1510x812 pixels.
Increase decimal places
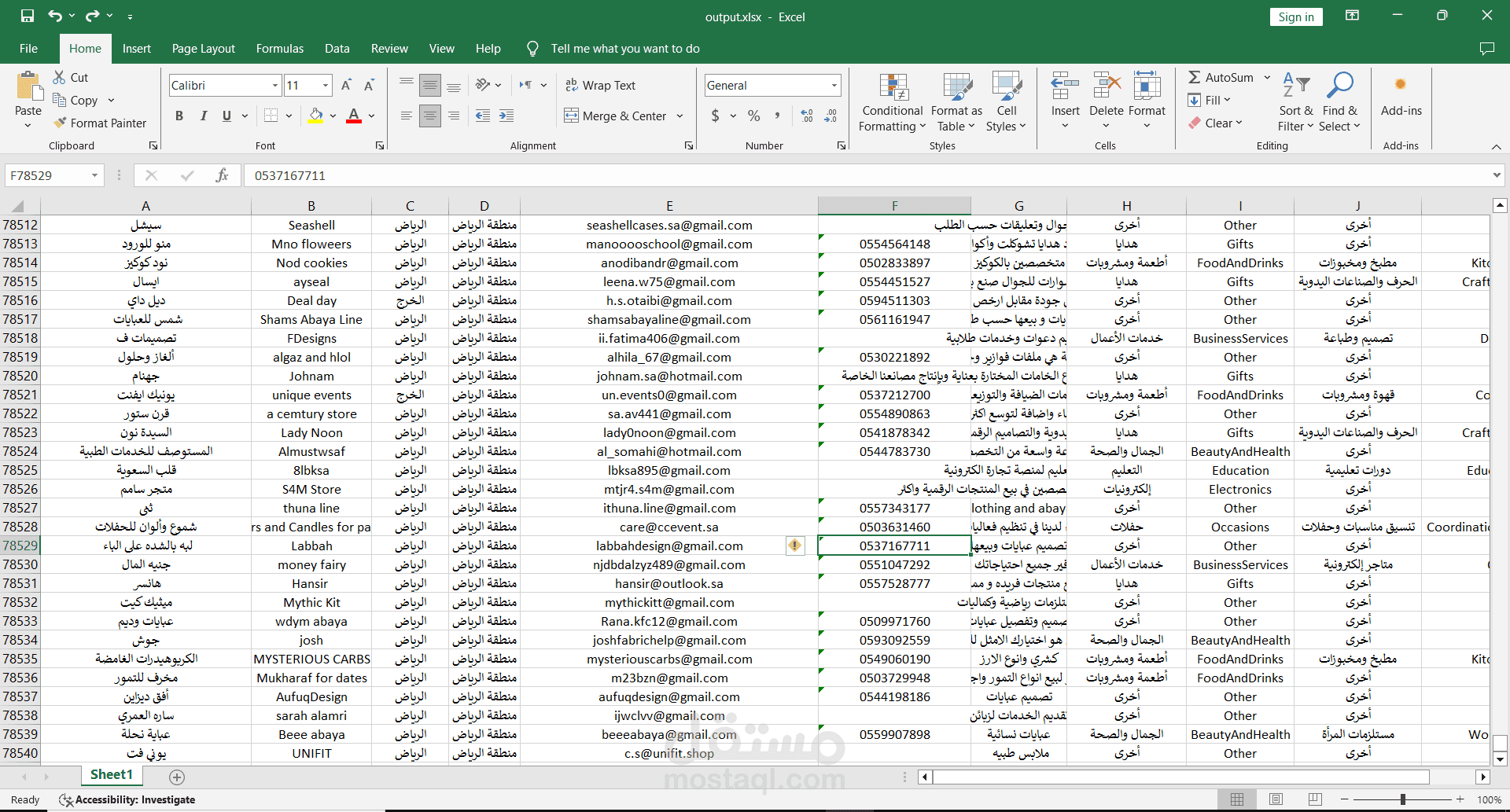click(x=807, y=116)
